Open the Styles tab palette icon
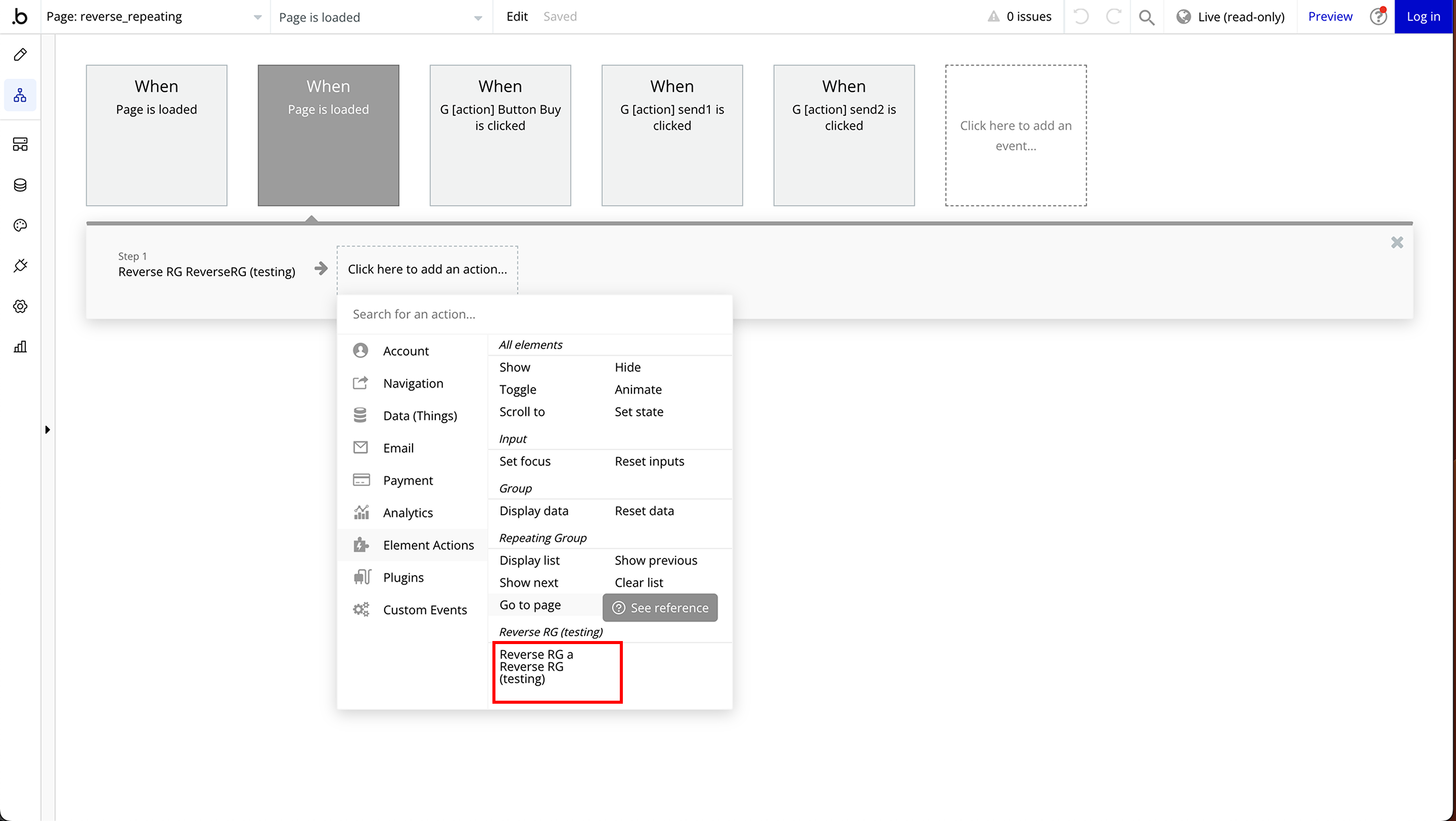The height and width of the screenshot is (821, 1456). pos(20,225)
